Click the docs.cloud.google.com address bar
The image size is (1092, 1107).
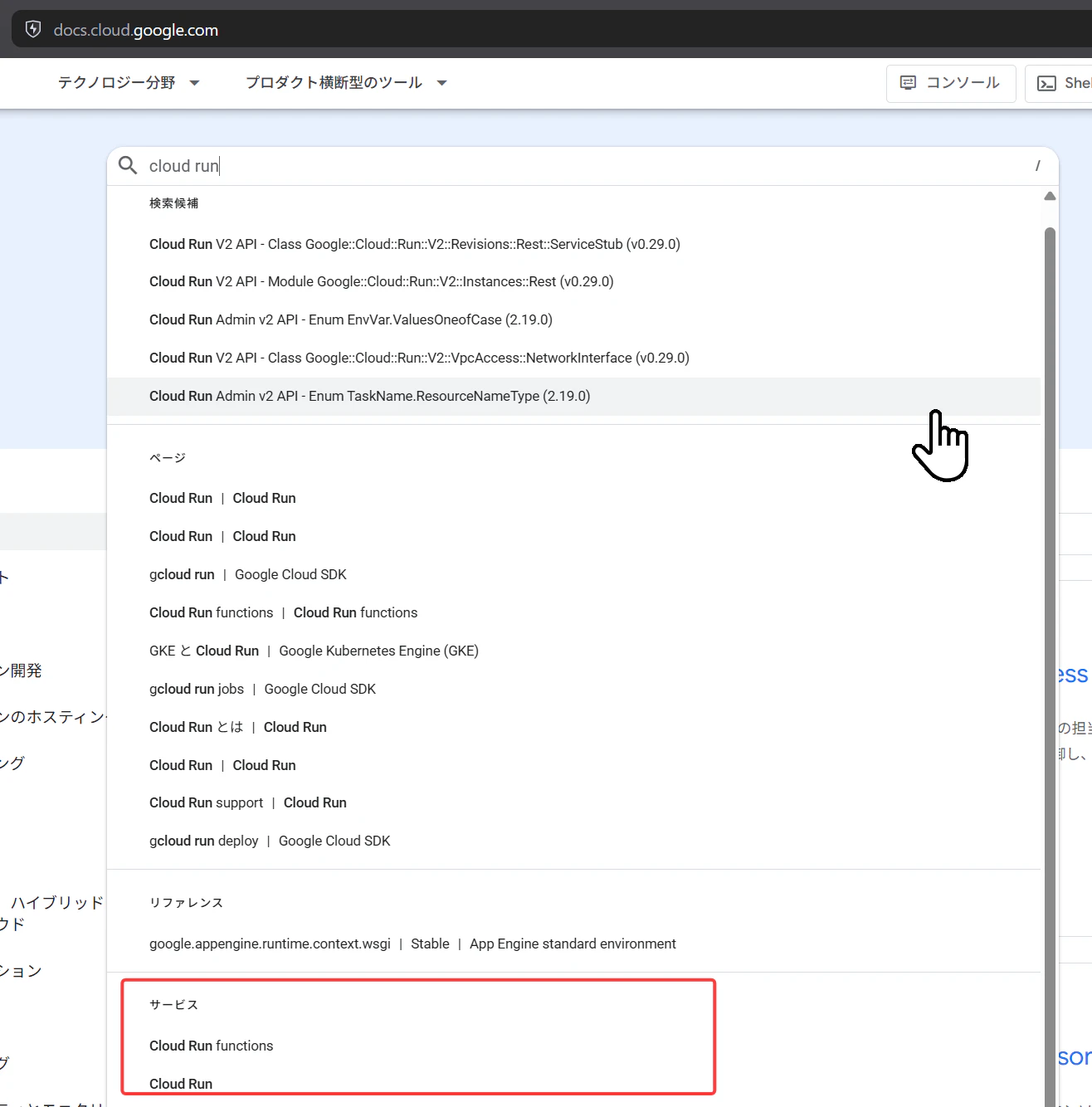[x=552, y=30]
